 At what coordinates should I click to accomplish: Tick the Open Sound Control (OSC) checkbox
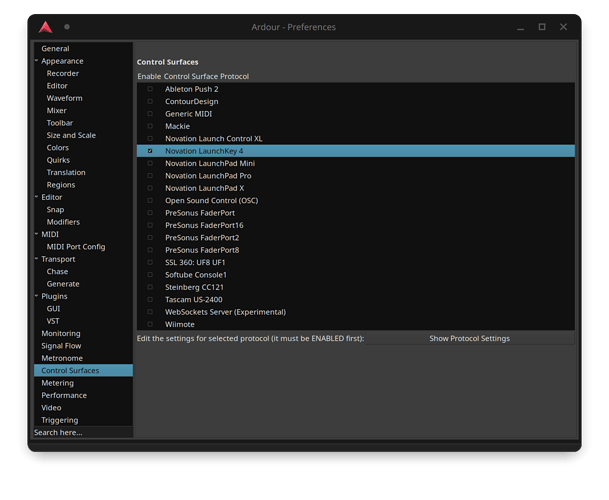[x=150, y=200]
